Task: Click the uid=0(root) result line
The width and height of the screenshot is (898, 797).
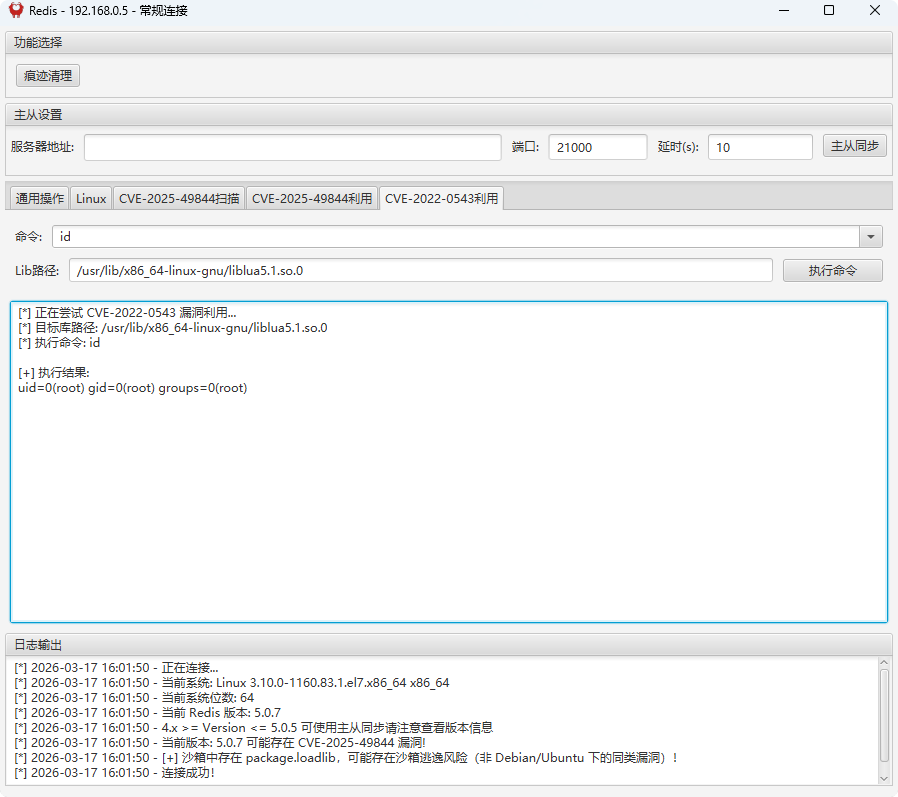Action: pyautogui.click(x=133, y=388)
